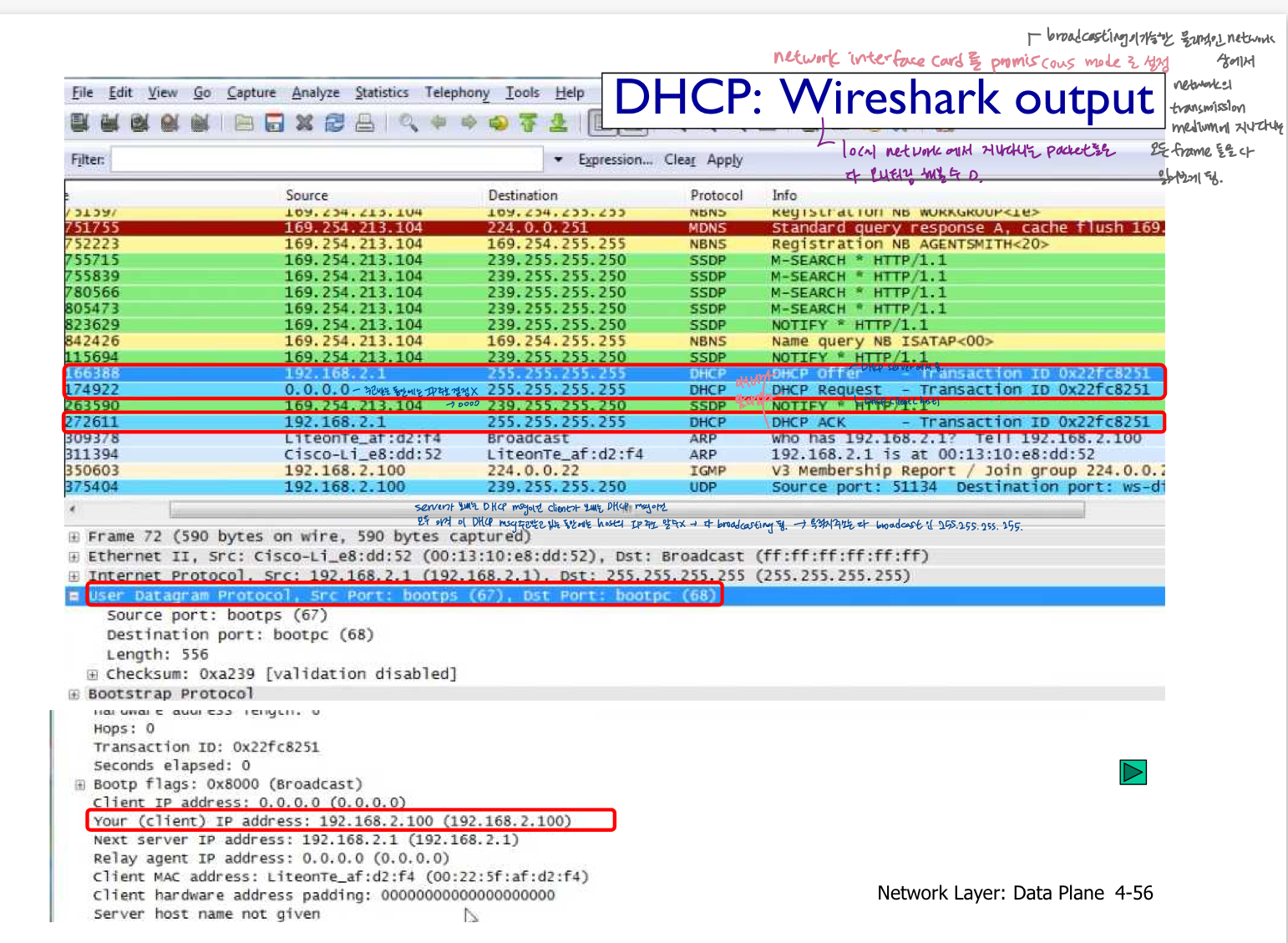This screenshot has width=1288, height=943.
Task: Open the Go menu
Action: [x=202, y=93]
